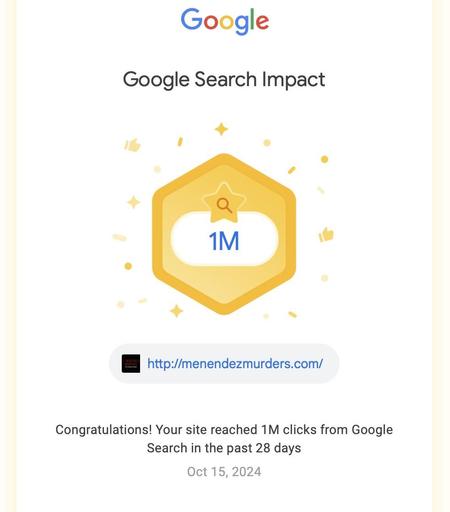
Task: Open the menendezmurders.com link
Action: pyautogui.click(x=235, y=363)
